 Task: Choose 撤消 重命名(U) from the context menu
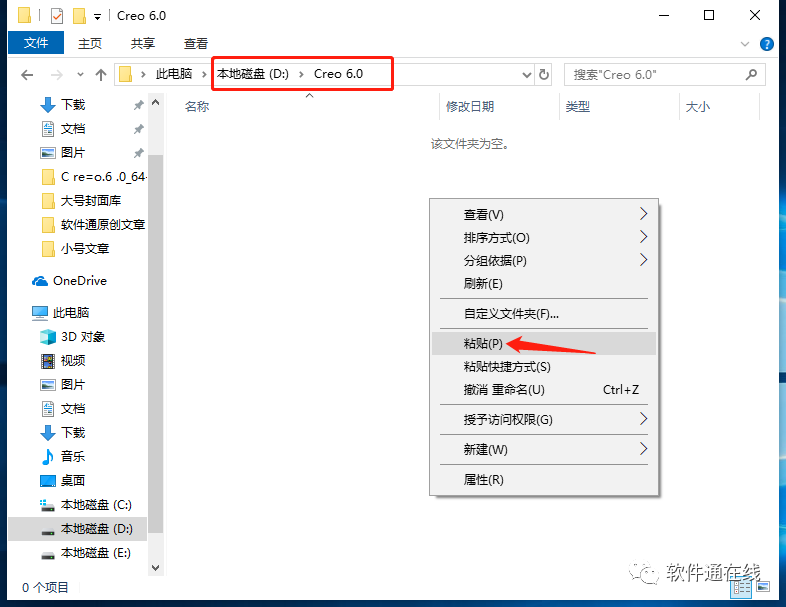[544, 390]
